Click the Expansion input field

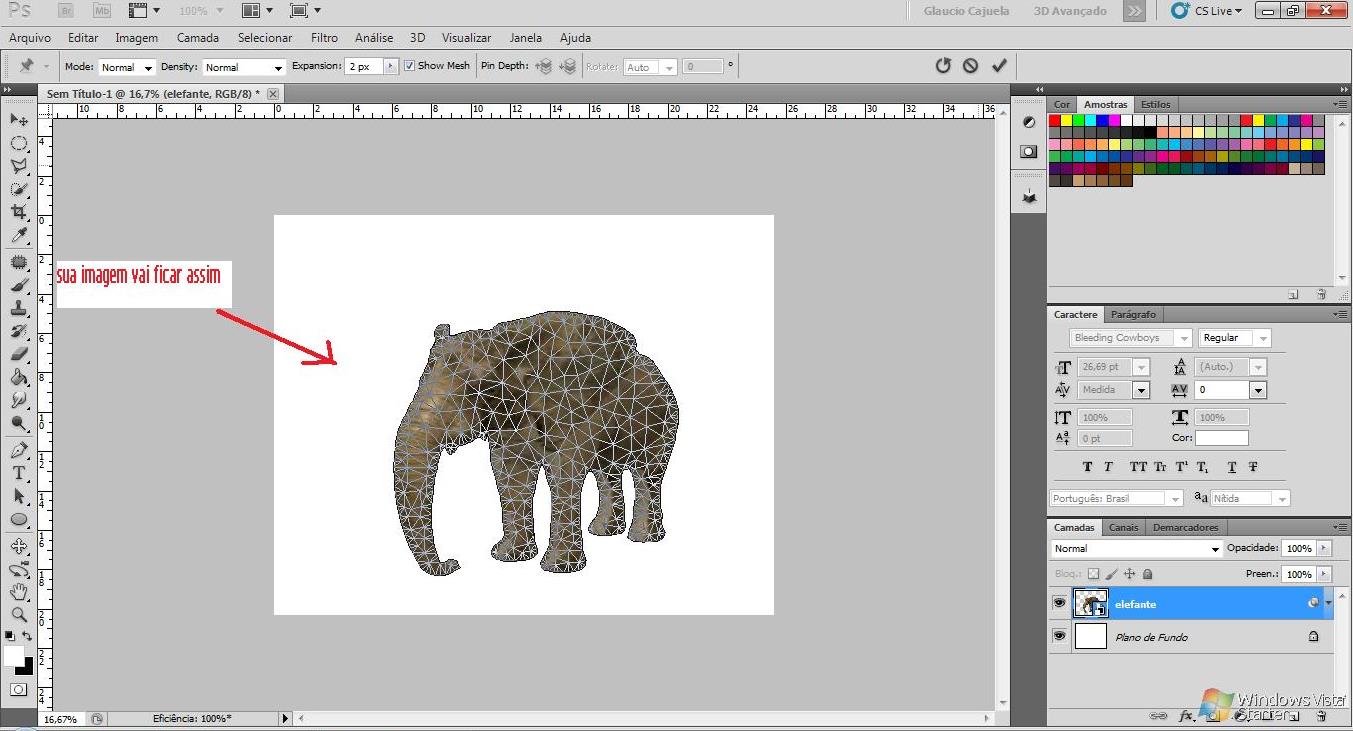pos(364,67)
